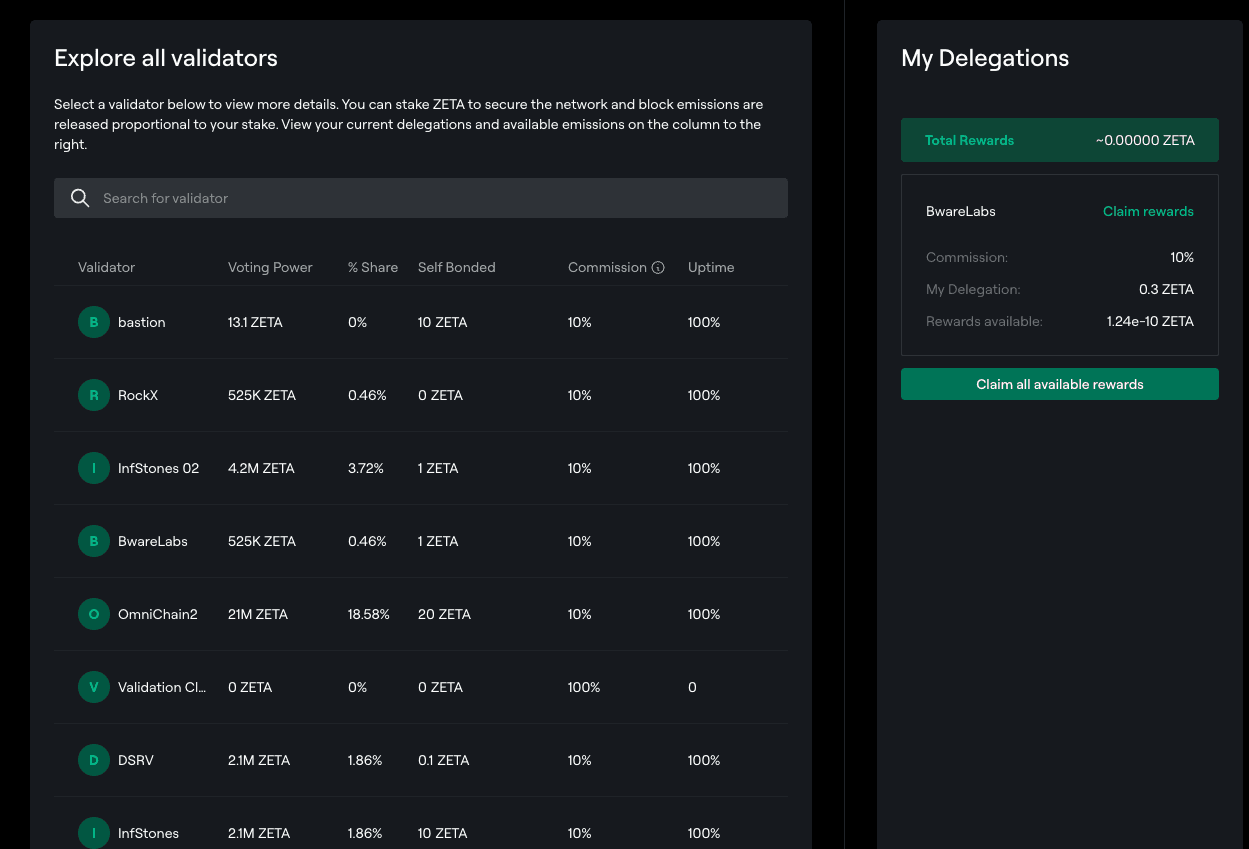Sort by % Share column header

372,267
